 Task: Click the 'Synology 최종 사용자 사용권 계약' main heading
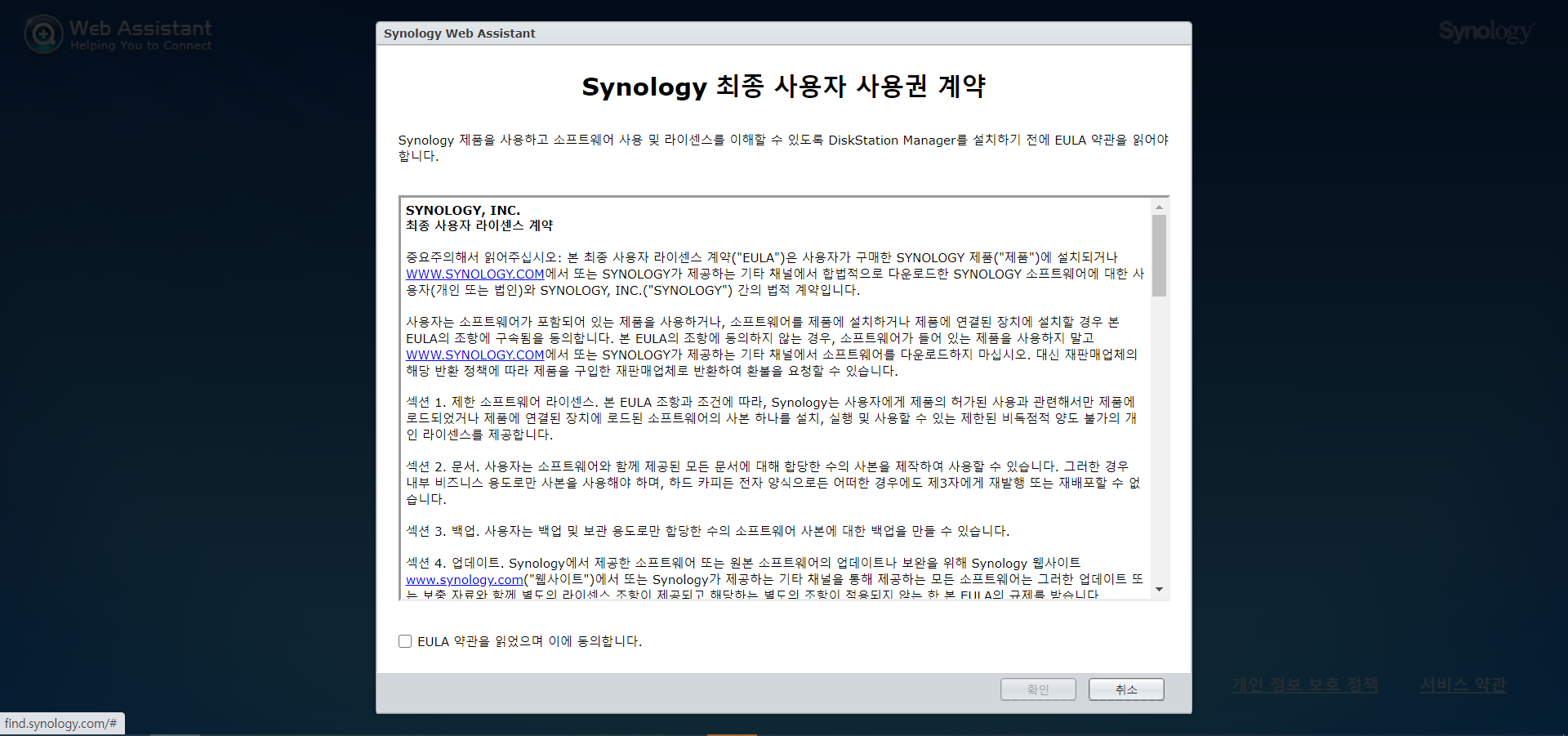coord(784,86)
